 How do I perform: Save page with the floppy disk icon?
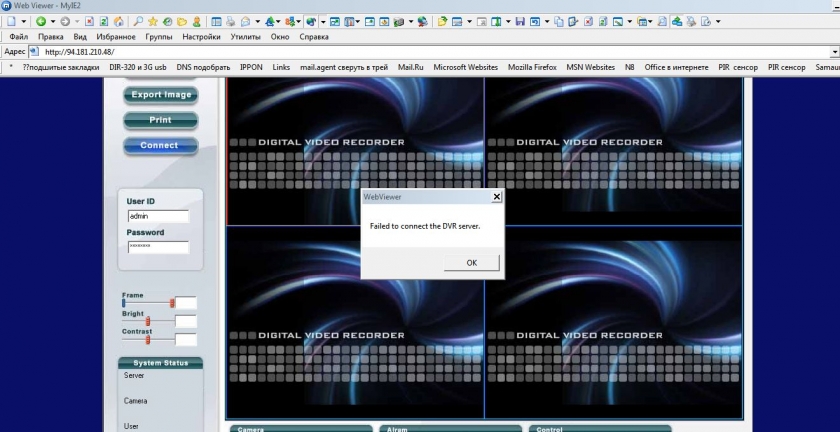tap(520, 21)
